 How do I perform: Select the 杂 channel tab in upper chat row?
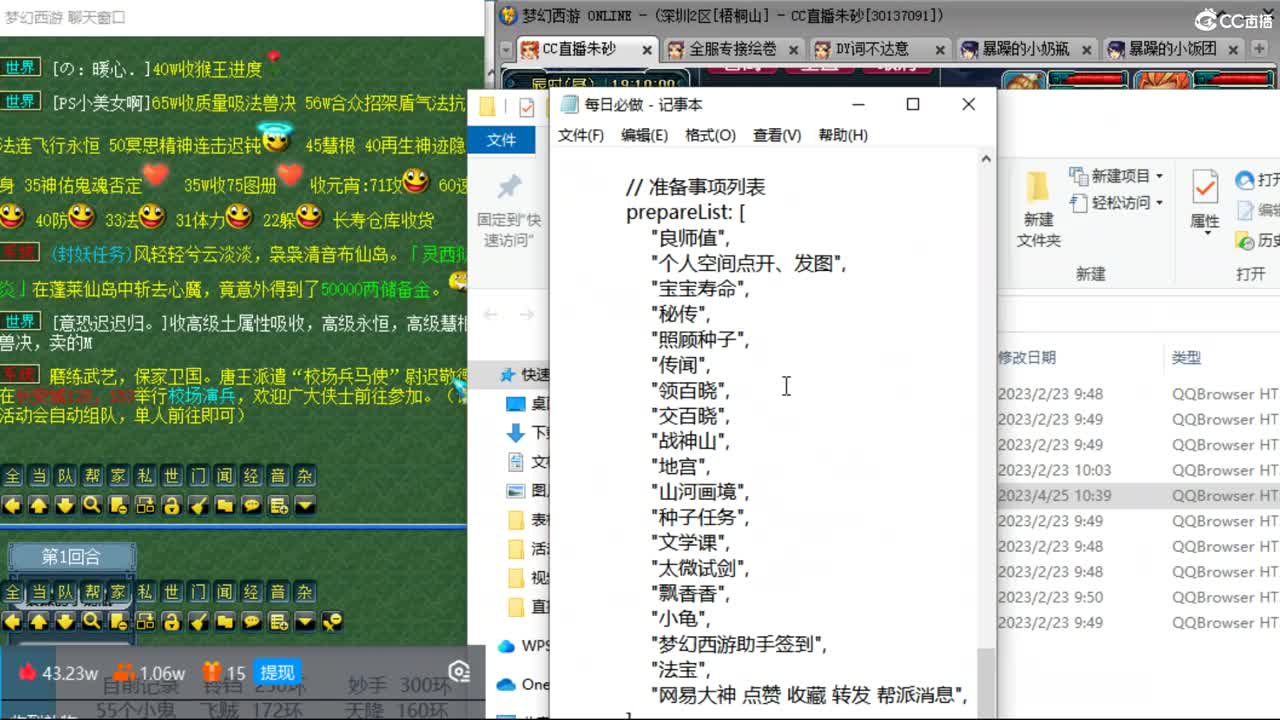(305, 477)
